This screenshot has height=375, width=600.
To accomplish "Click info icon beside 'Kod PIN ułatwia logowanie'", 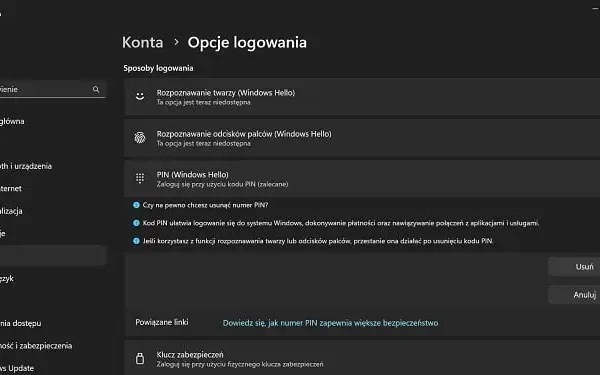I will click(x=136, y=223).
